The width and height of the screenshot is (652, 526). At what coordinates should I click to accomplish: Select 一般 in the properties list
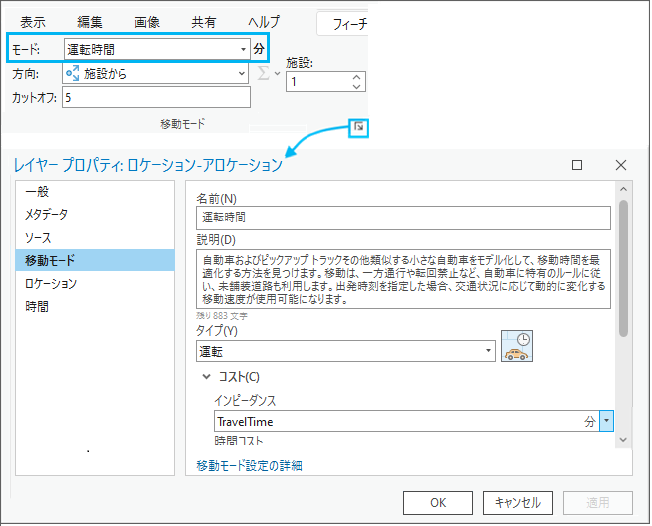click(x=37, y=191)
